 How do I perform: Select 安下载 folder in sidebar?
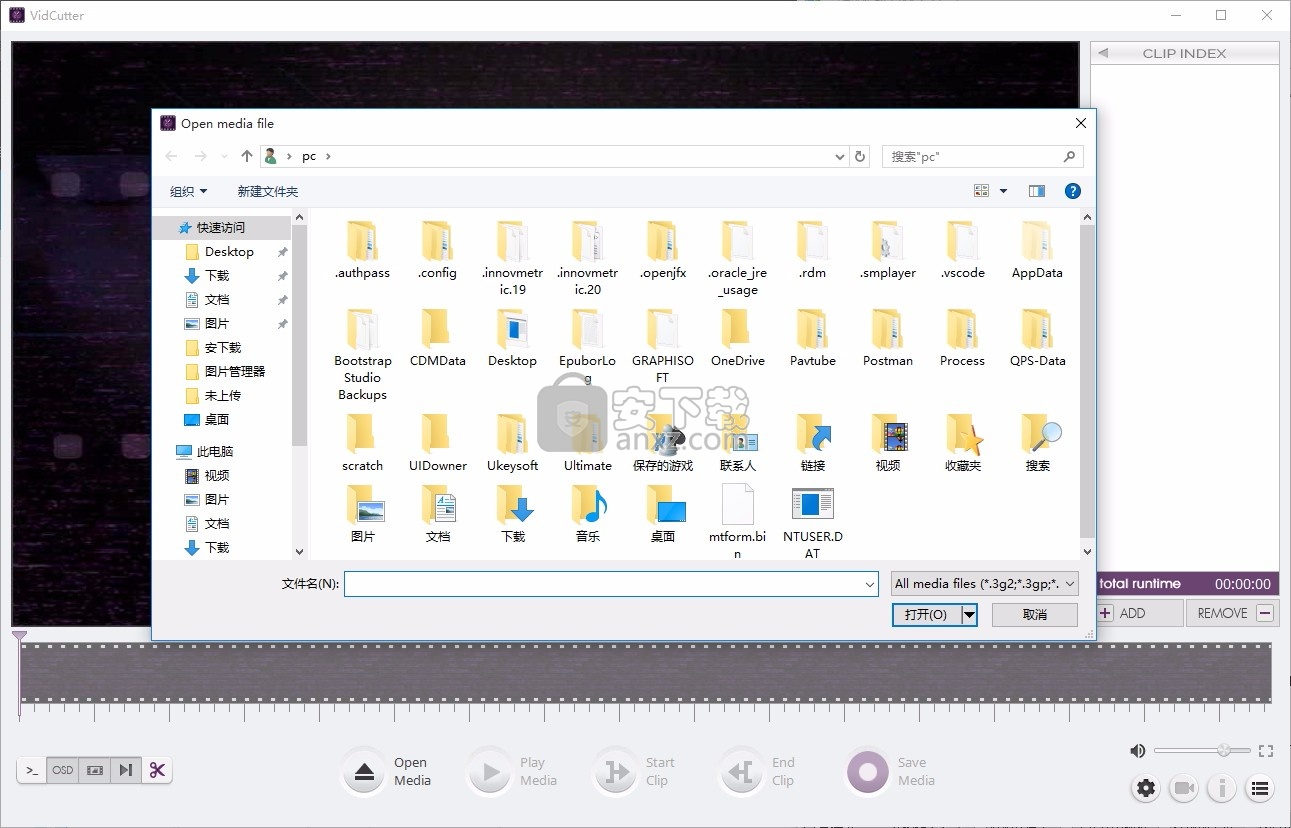click(223, 348)
